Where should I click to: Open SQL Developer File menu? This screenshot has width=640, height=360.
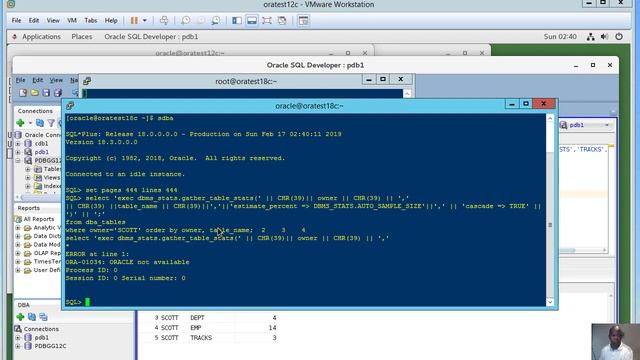tap(20, 80)
